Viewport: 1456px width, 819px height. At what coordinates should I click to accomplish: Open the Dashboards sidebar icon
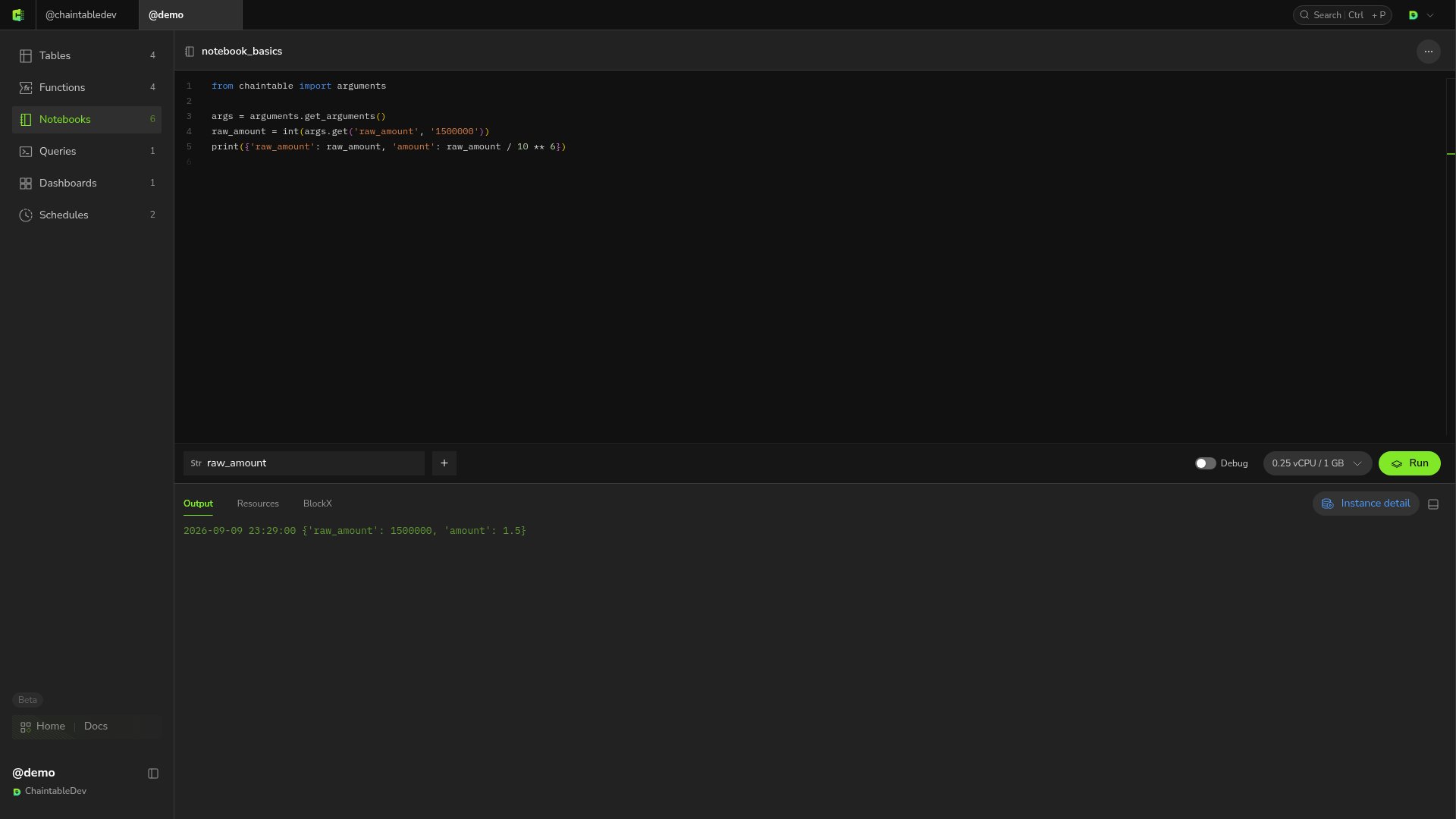pyautogui.click(x=26, y=184)
